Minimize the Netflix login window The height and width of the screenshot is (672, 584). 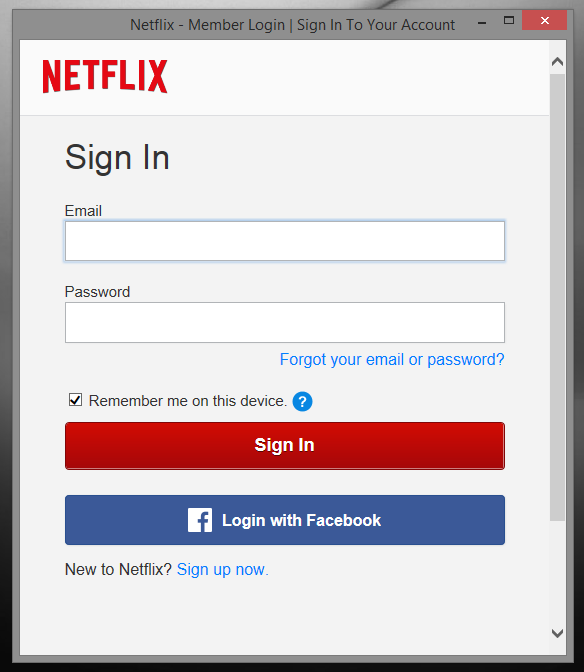coord(482,22)
